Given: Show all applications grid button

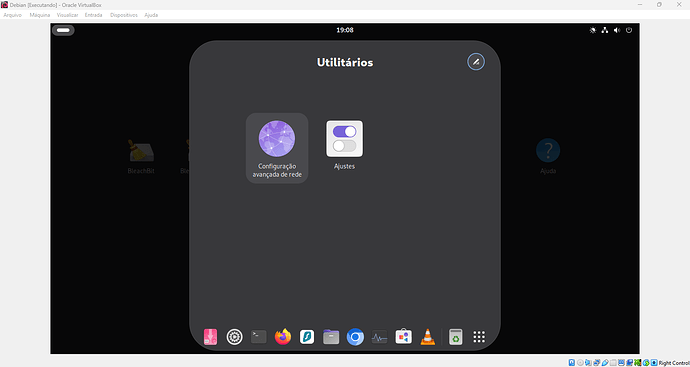Looking at the screenshot, I should 479,337.
